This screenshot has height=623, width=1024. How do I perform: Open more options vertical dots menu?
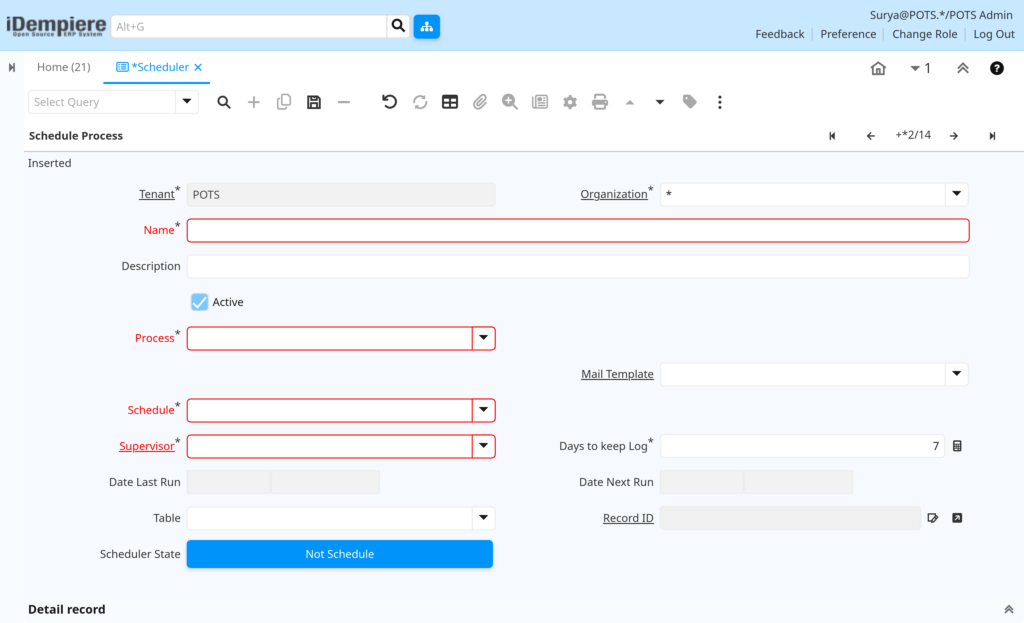click(x=720, y=102)
